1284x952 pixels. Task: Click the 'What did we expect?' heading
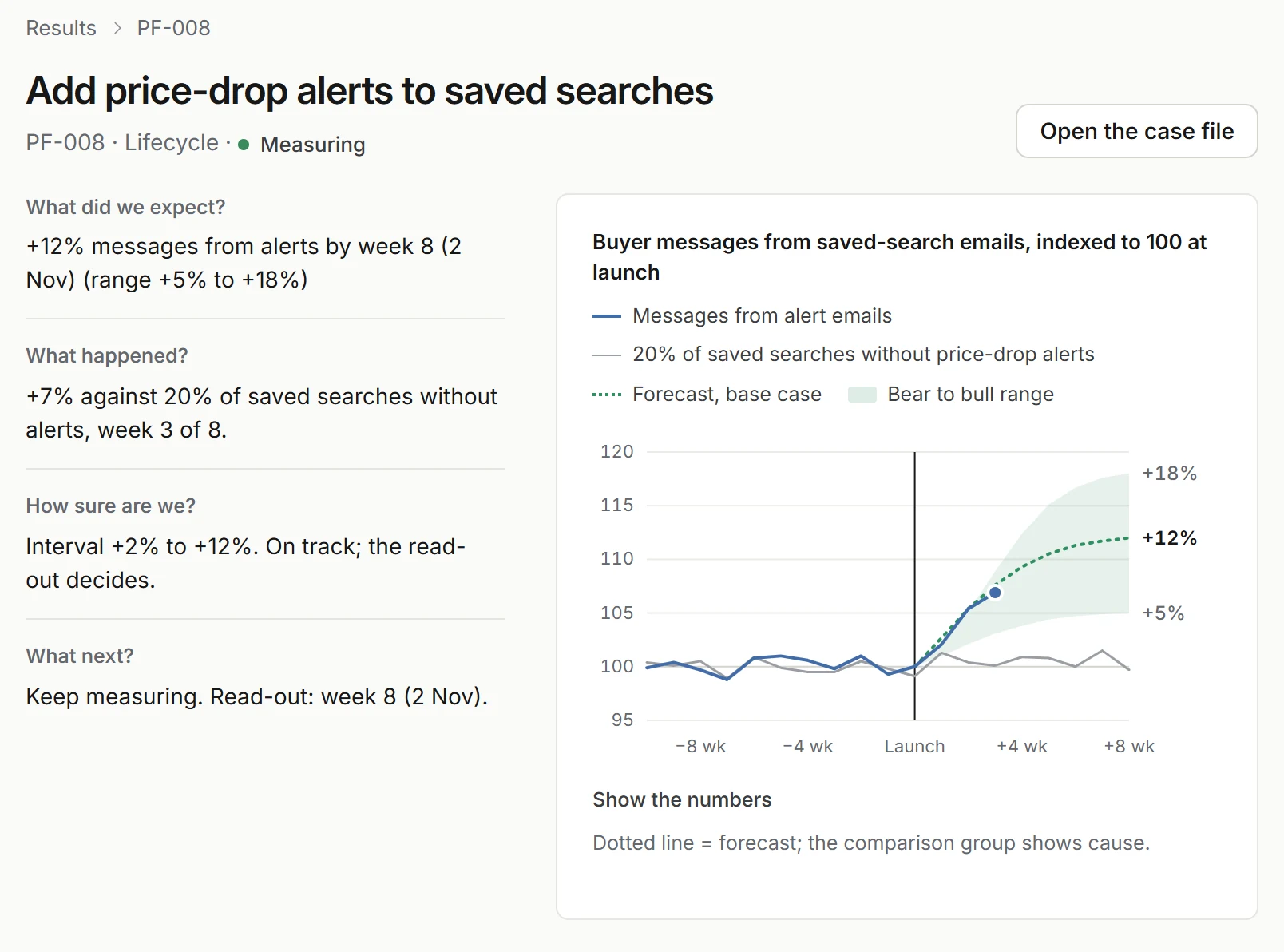coord(125,207)
